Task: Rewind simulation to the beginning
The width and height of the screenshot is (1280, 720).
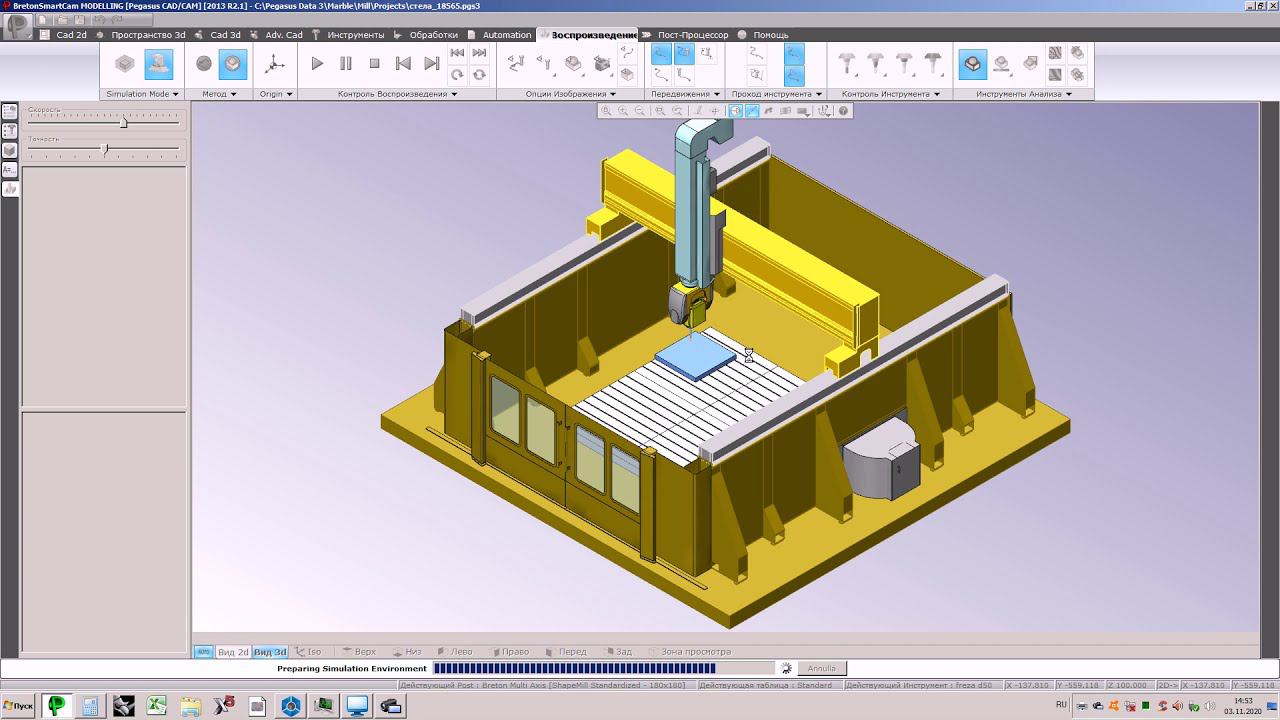Action: click(457, 53)
